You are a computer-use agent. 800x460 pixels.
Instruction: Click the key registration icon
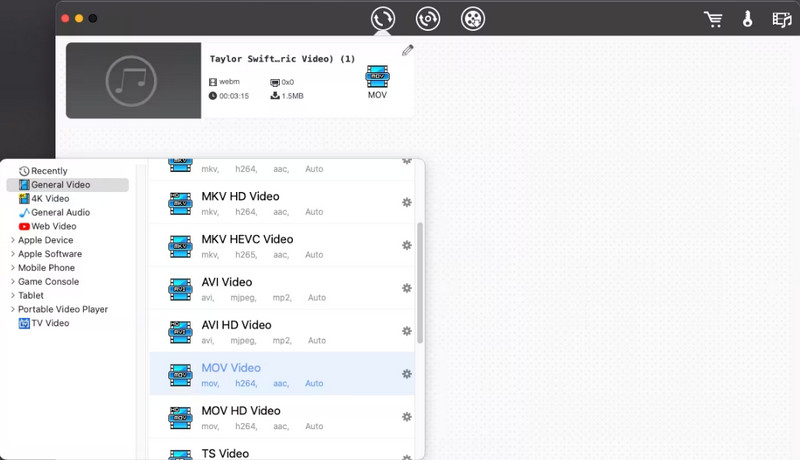click(746, 19)
